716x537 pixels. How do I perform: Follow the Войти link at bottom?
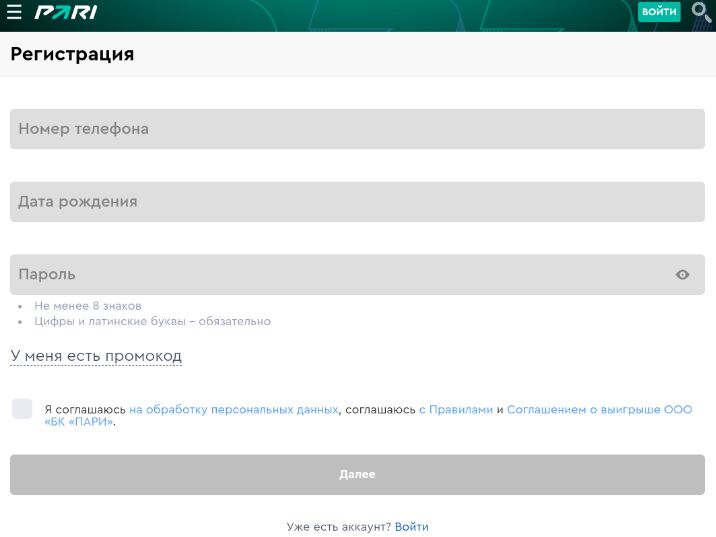tap(411, 526)
